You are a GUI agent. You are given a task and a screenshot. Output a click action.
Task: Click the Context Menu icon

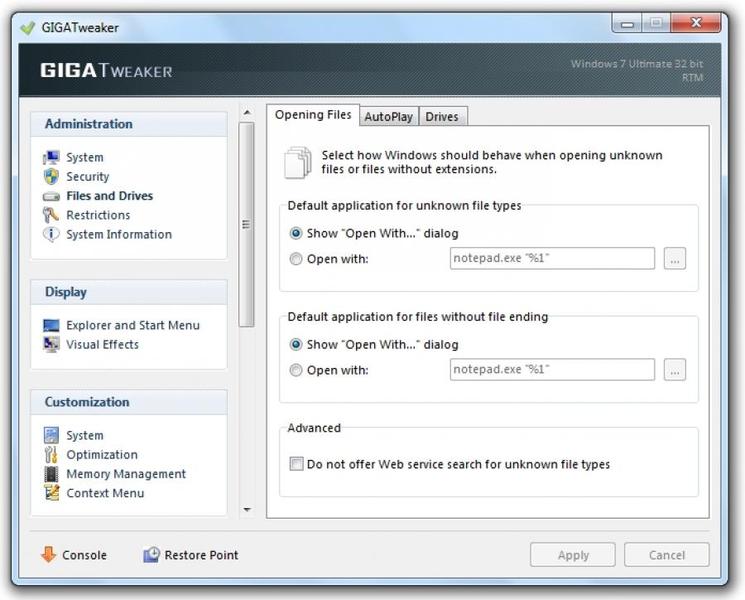(51, 493)
